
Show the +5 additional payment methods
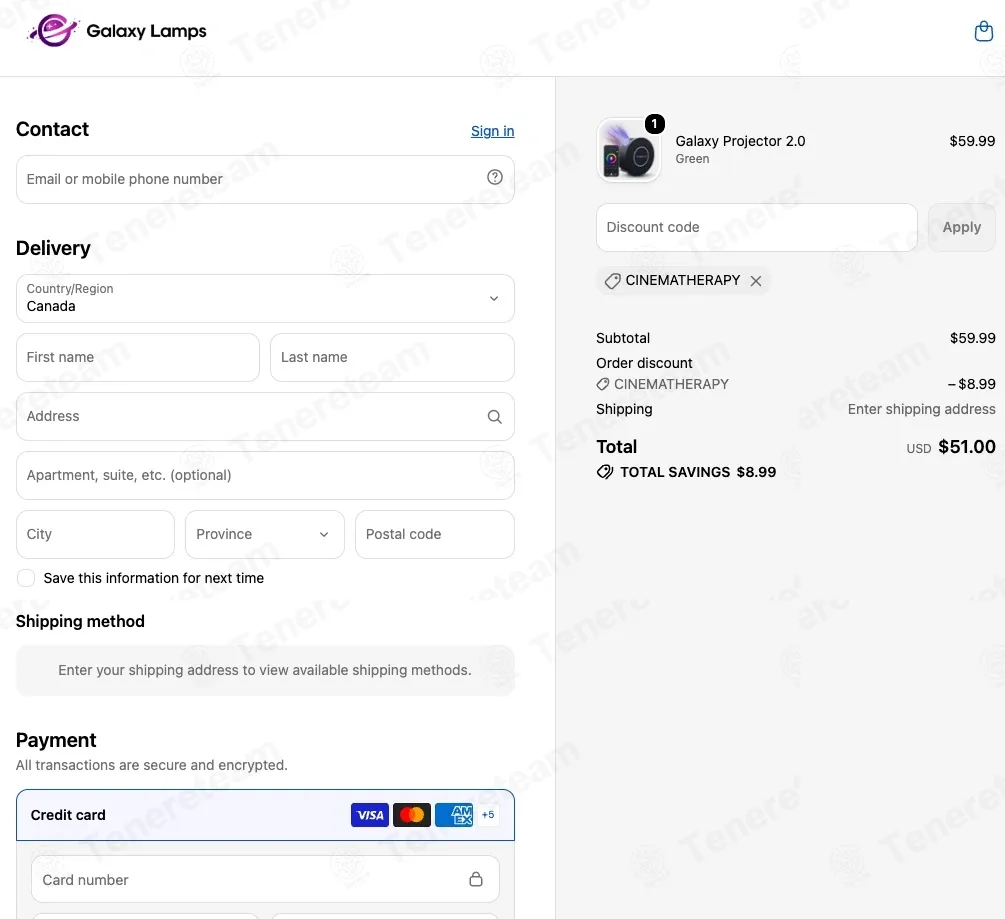point(488,815)
